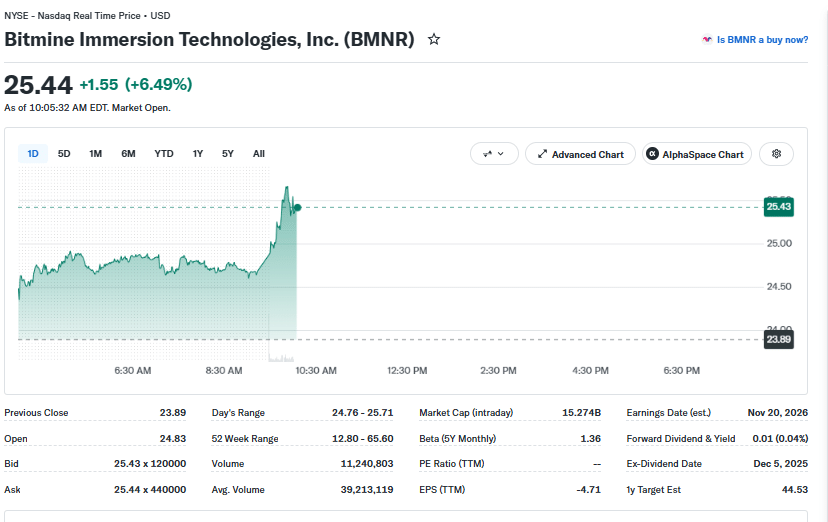Click the Volume label
The height and width of the screenshot is (522, 828).
point(228,463)
